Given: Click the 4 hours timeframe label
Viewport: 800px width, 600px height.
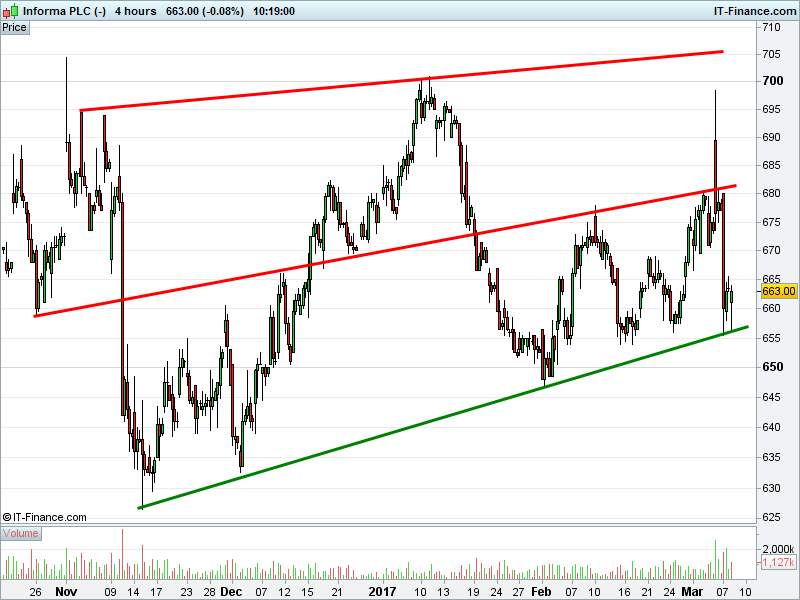Looking at the screenshot, I should (136, 11).
